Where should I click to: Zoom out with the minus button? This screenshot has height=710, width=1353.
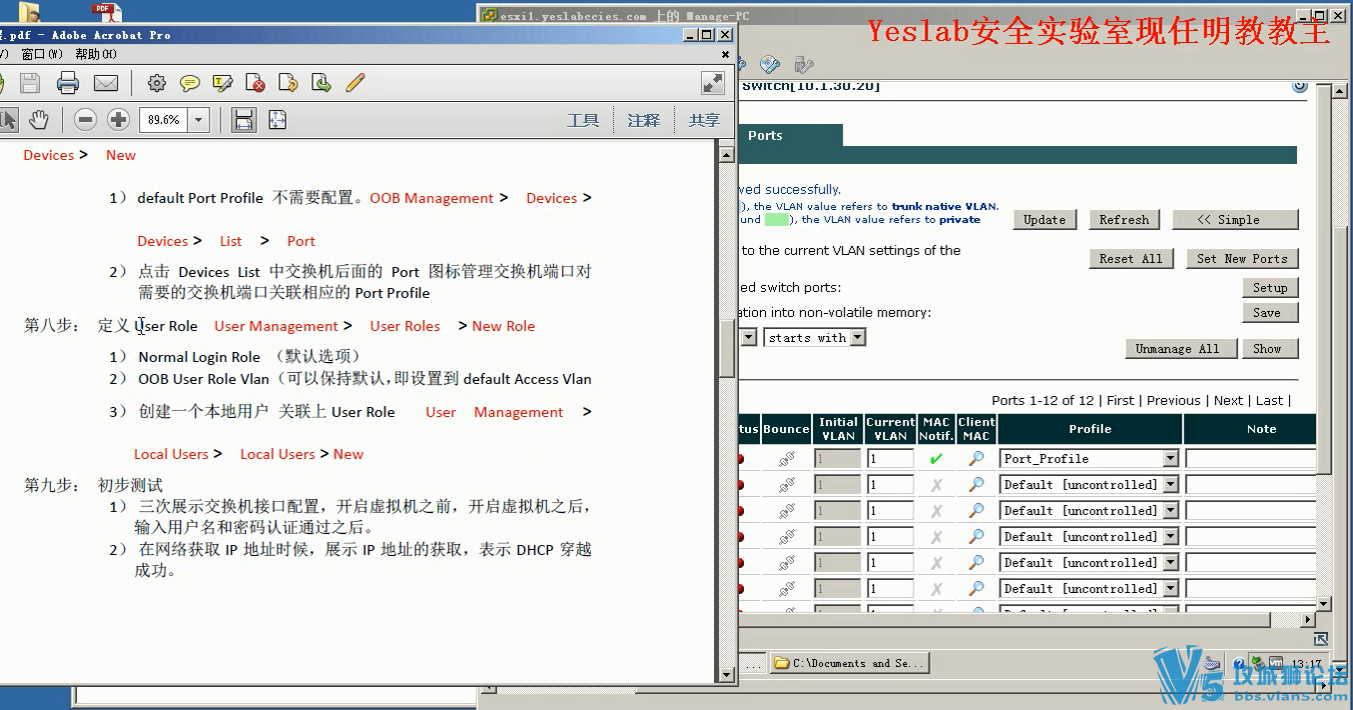pyautogui.click(x=86, y=120)
